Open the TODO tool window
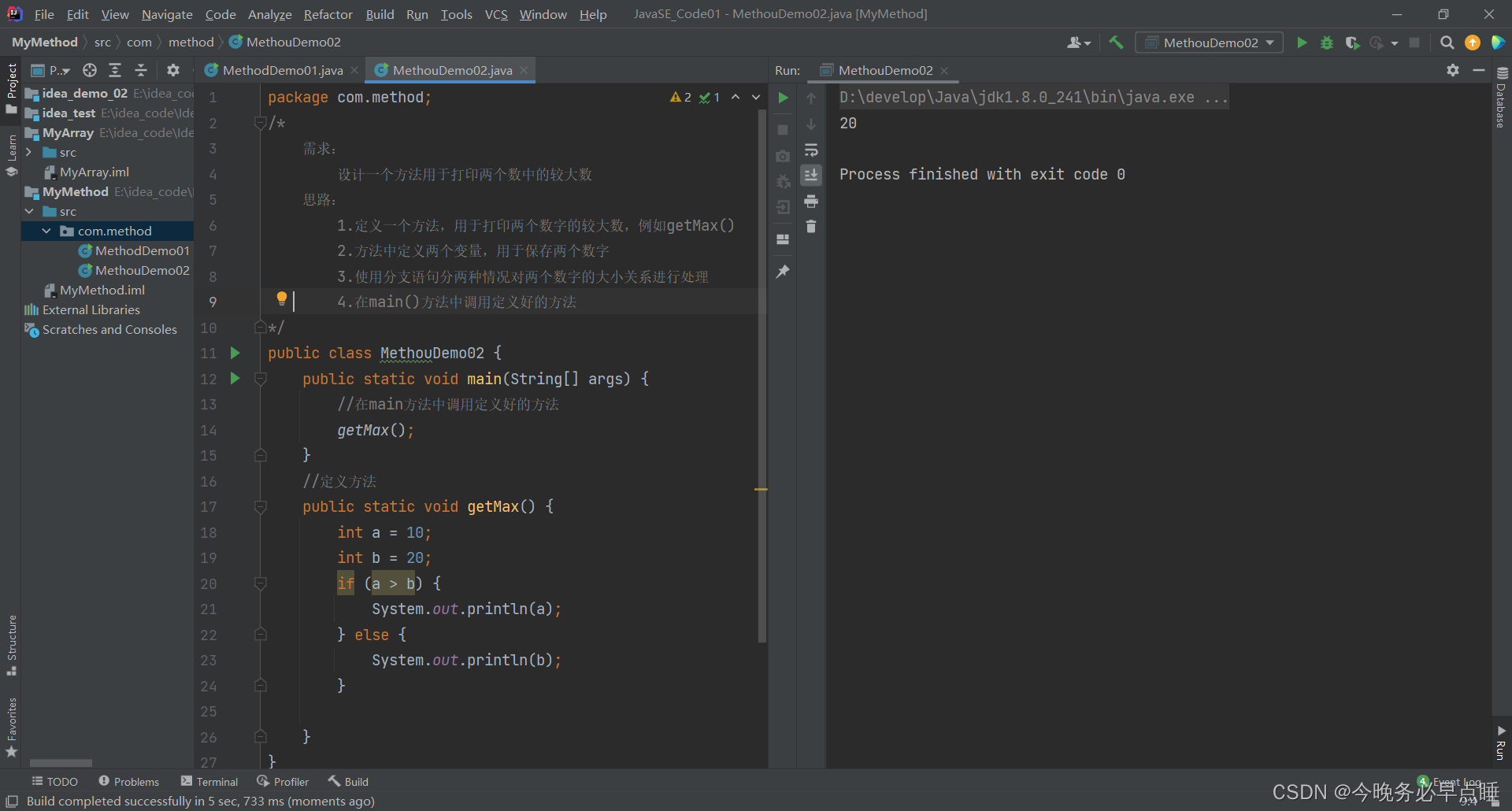 (x=54, y=781)
